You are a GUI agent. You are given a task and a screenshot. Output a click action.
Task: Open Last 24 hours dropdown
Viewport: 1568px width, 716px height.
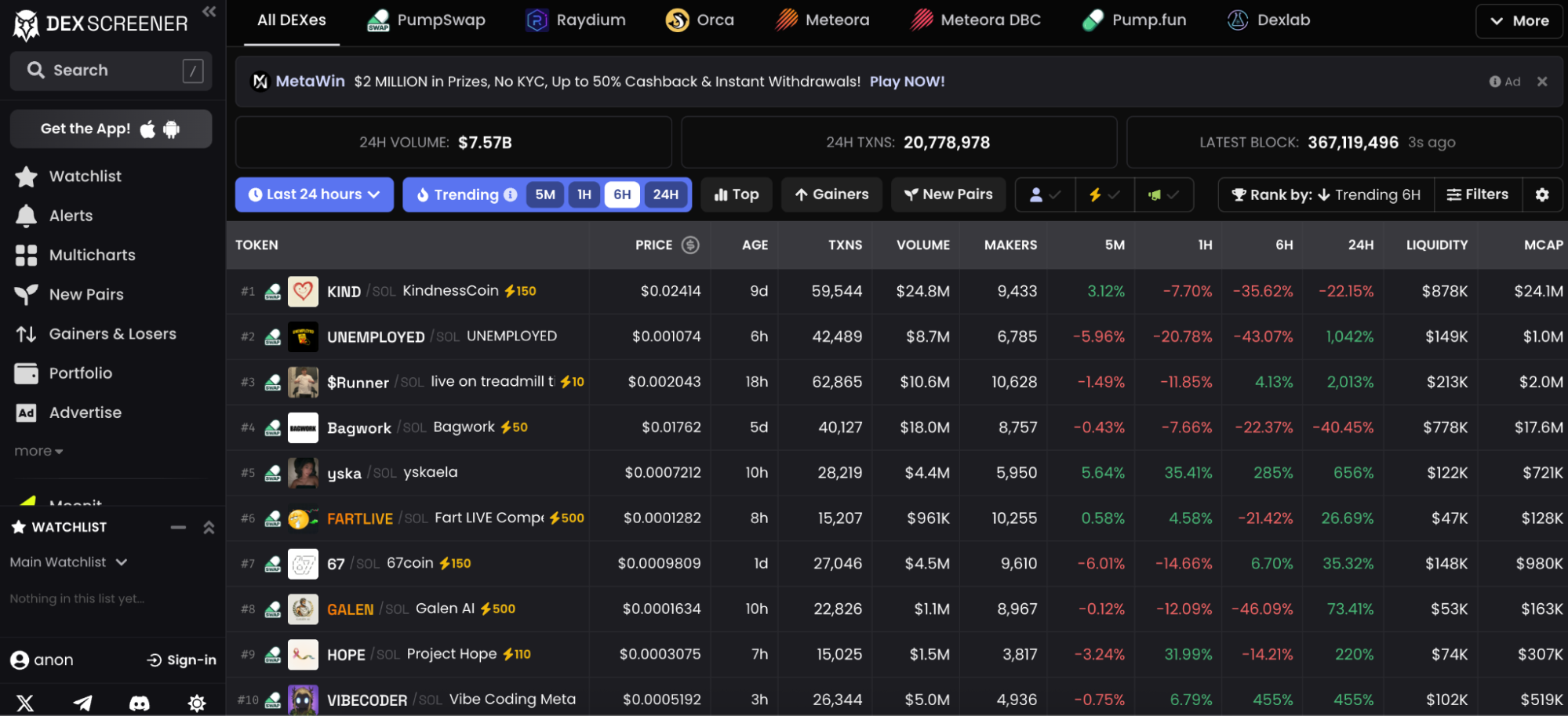(315, 194)
